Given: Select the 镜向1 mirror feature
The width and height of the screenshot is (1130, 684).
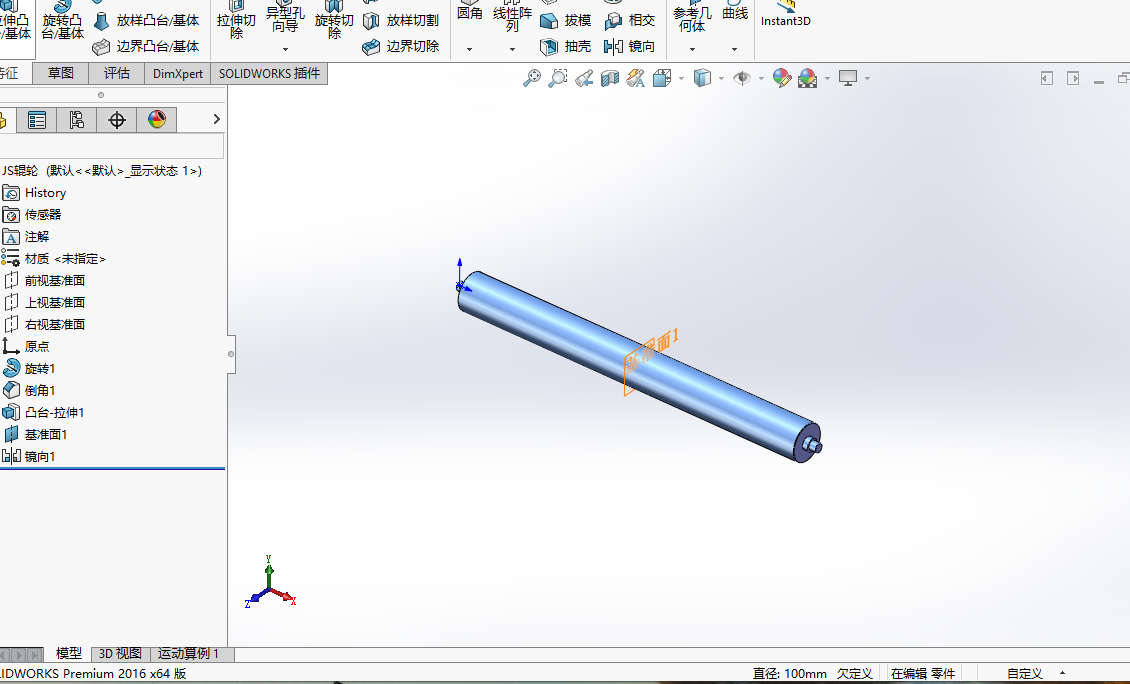Looking at the screenshot, I should tap(29, 457).
